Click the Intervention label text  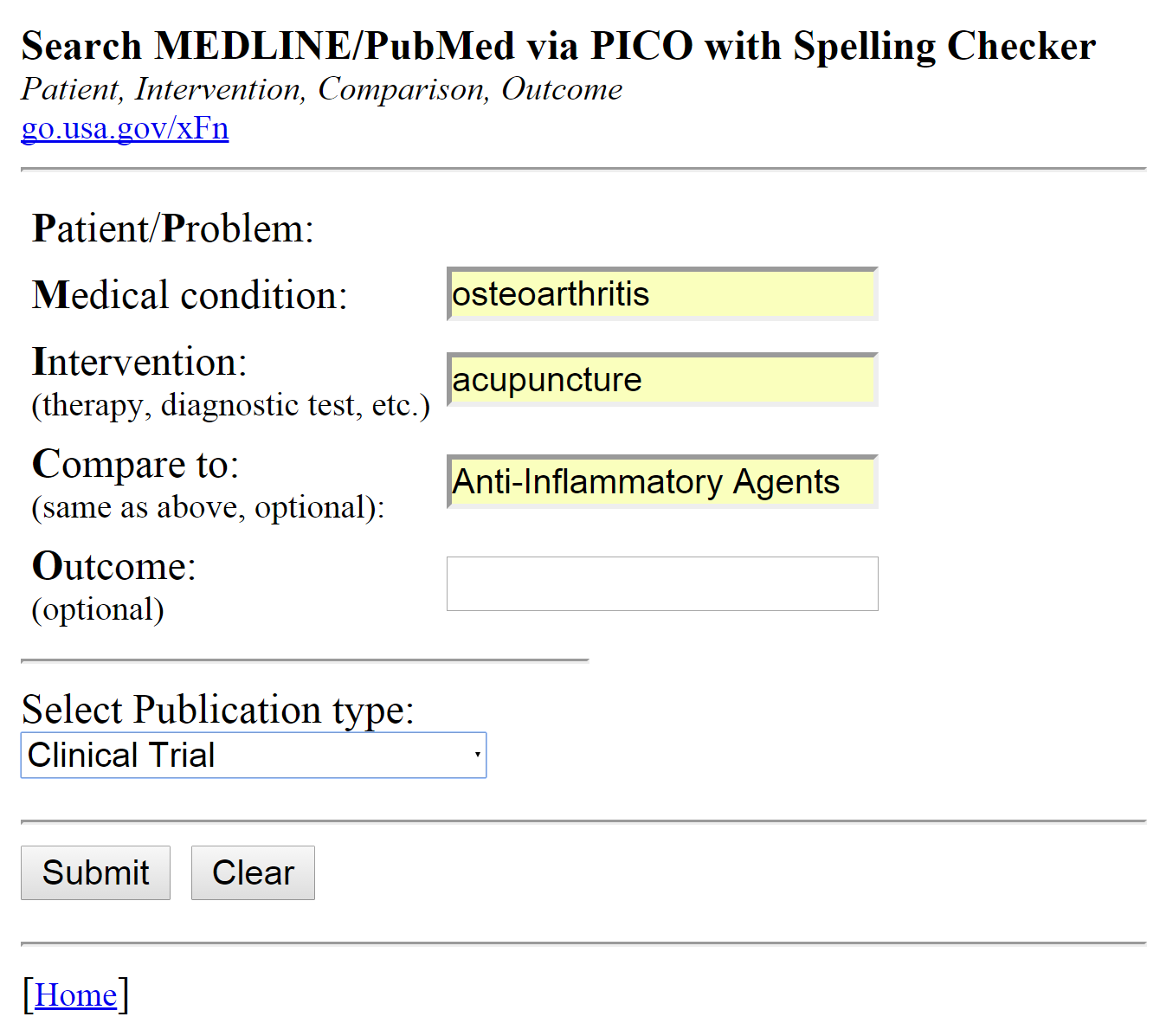[x=139, y=362]
